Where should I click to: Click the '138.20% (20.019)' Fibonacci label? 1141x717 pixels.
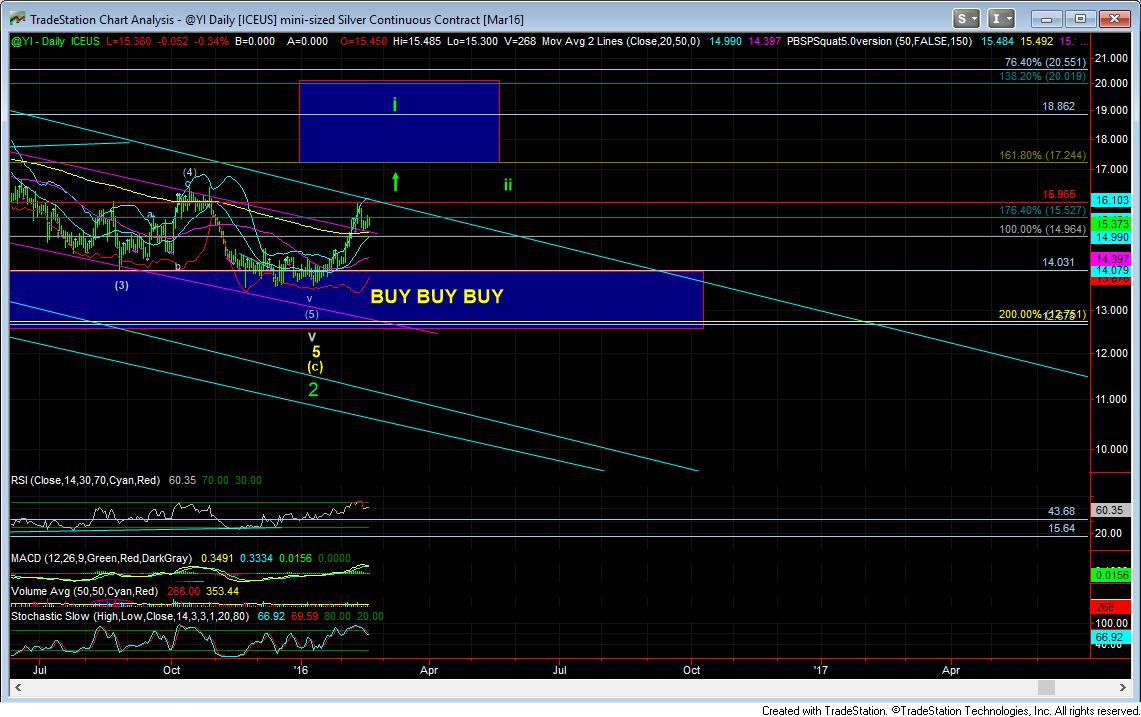click(1042, 76)
